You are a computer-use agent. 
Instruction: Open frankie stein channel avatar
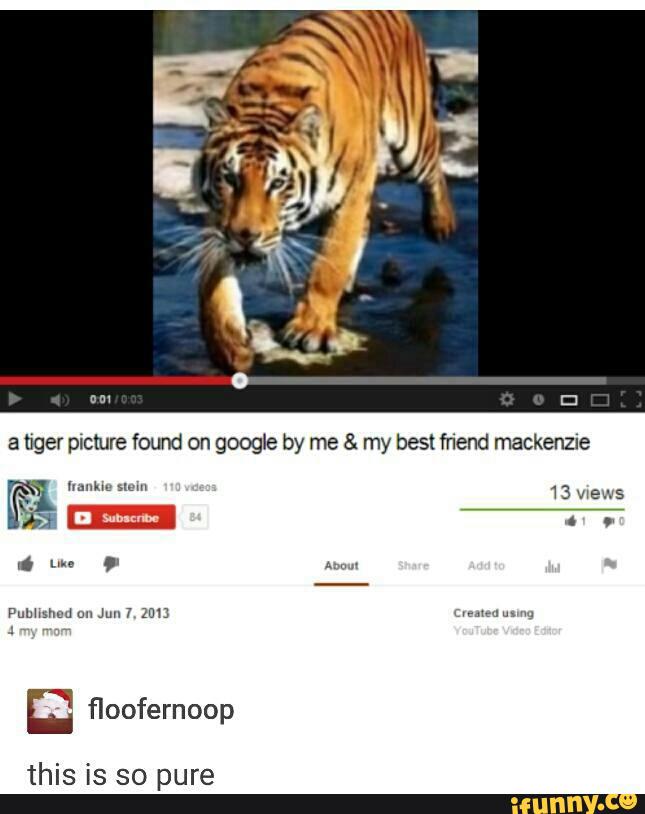[32, 504]
